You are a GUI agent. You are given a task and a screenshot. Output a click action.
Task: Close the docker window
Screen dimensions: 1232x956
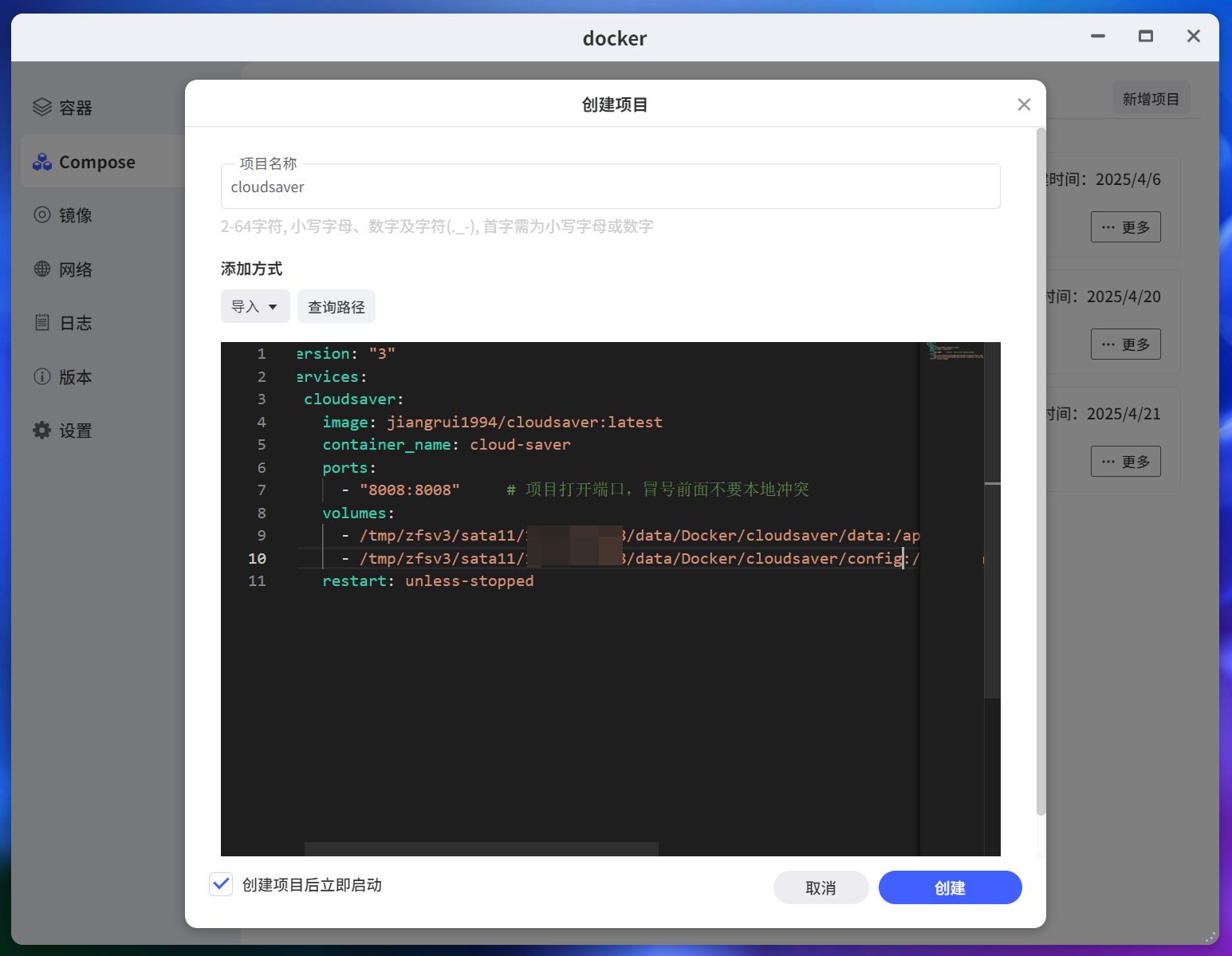1194,36
